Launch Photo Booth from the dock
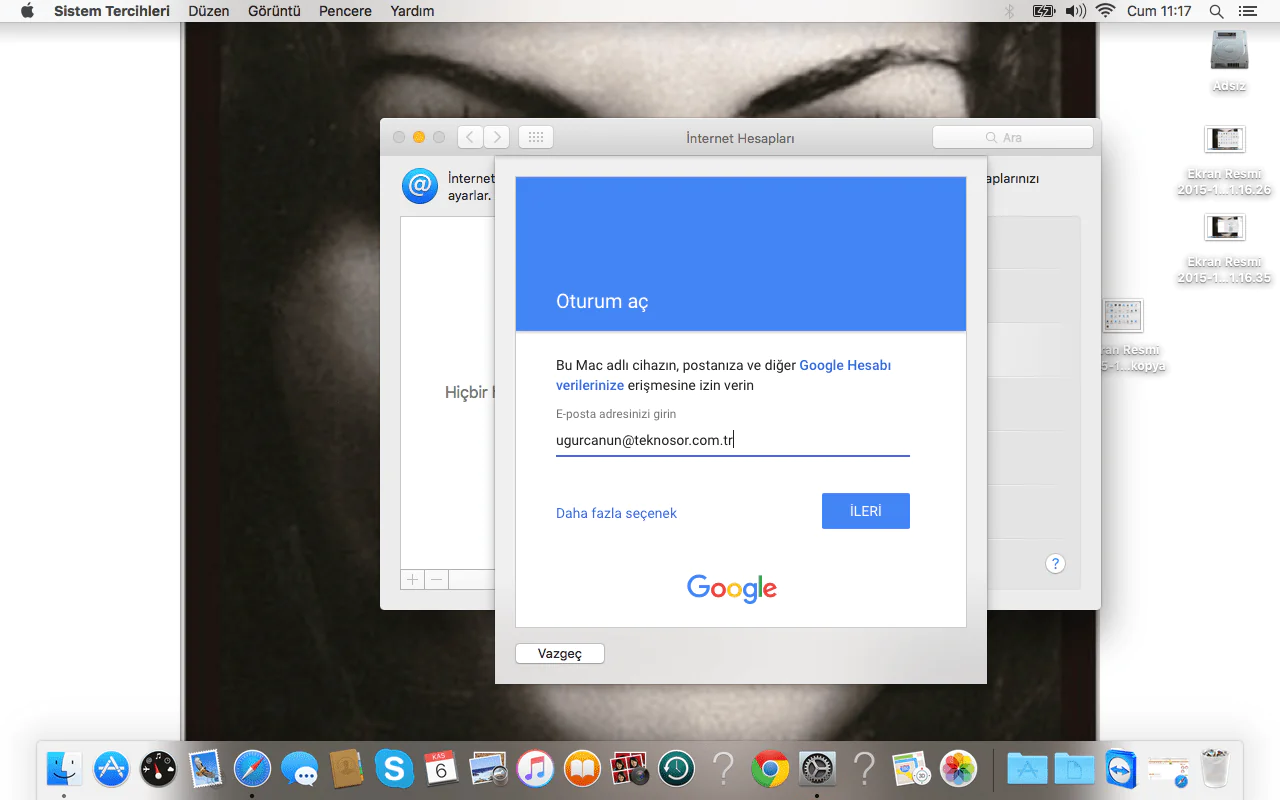The height and width of the screenshot is (800, 1280). click(x=629, y=768)
